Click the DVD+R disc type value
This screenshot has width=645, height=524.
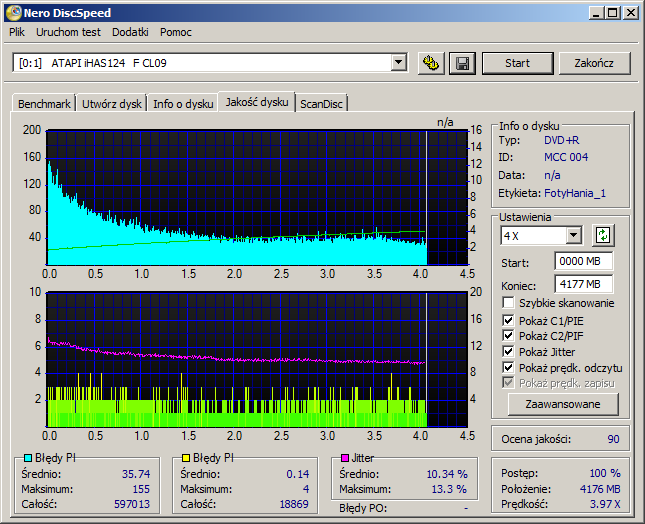point(561,140)
